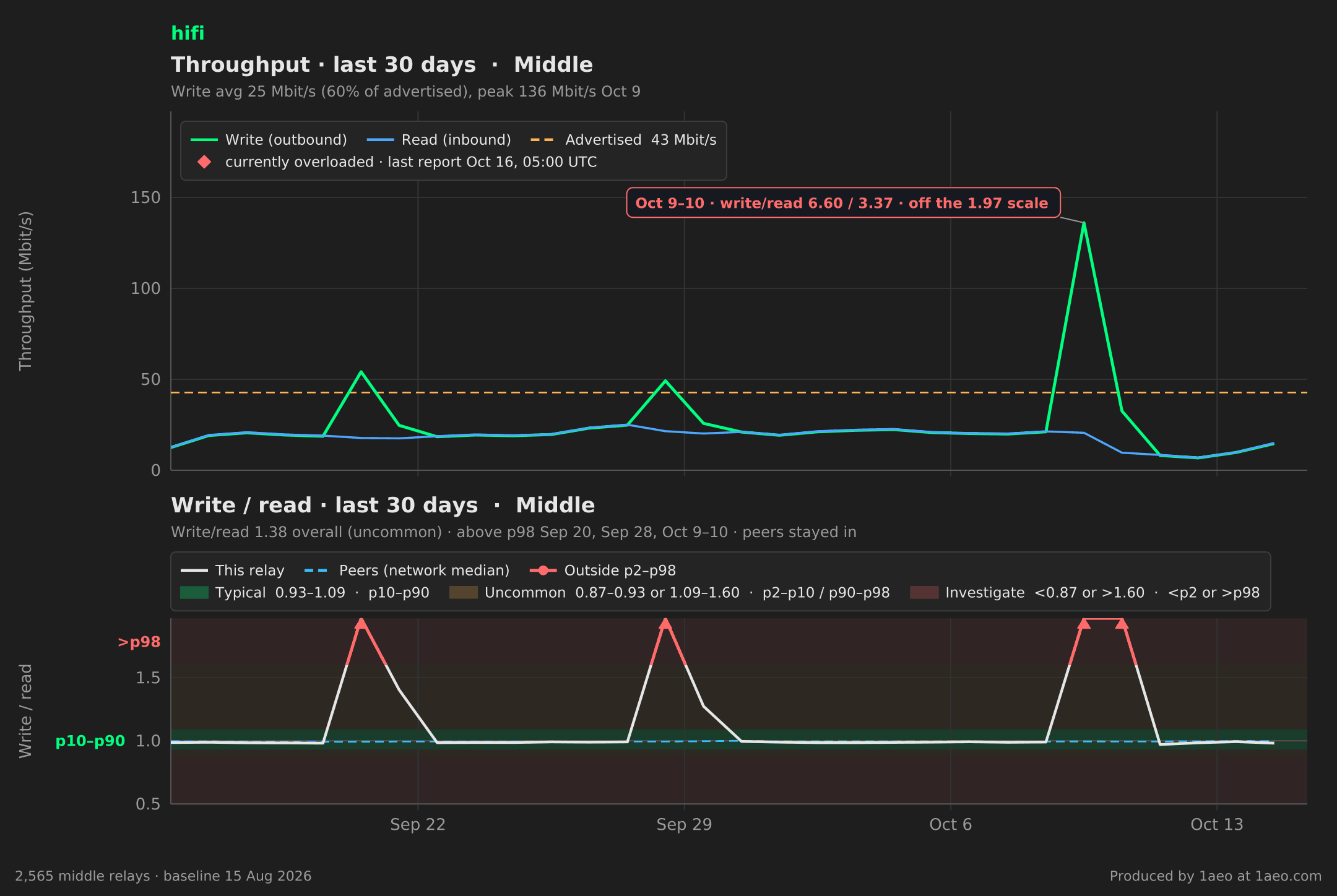Click the 'Oct 13' axis label

pos(1217,825)
